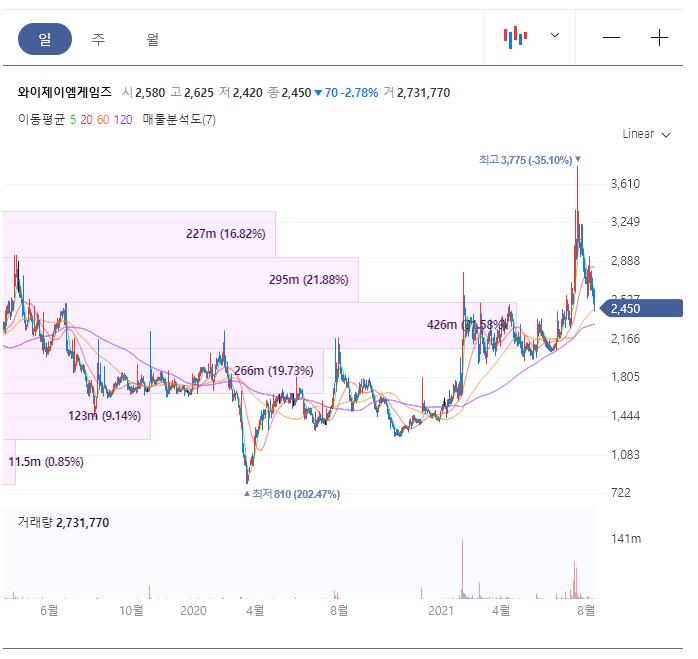Viewport: 698px width, 659px height.
Task: Click the 최저 810 low marker
Action: point(292,494)
